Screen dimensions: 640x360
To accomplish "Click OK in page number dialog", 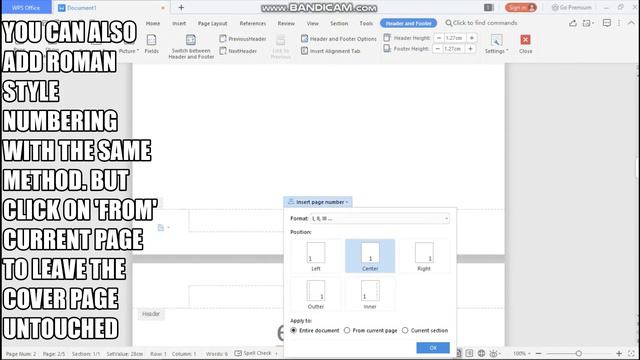I will click(x=433, y=348).
